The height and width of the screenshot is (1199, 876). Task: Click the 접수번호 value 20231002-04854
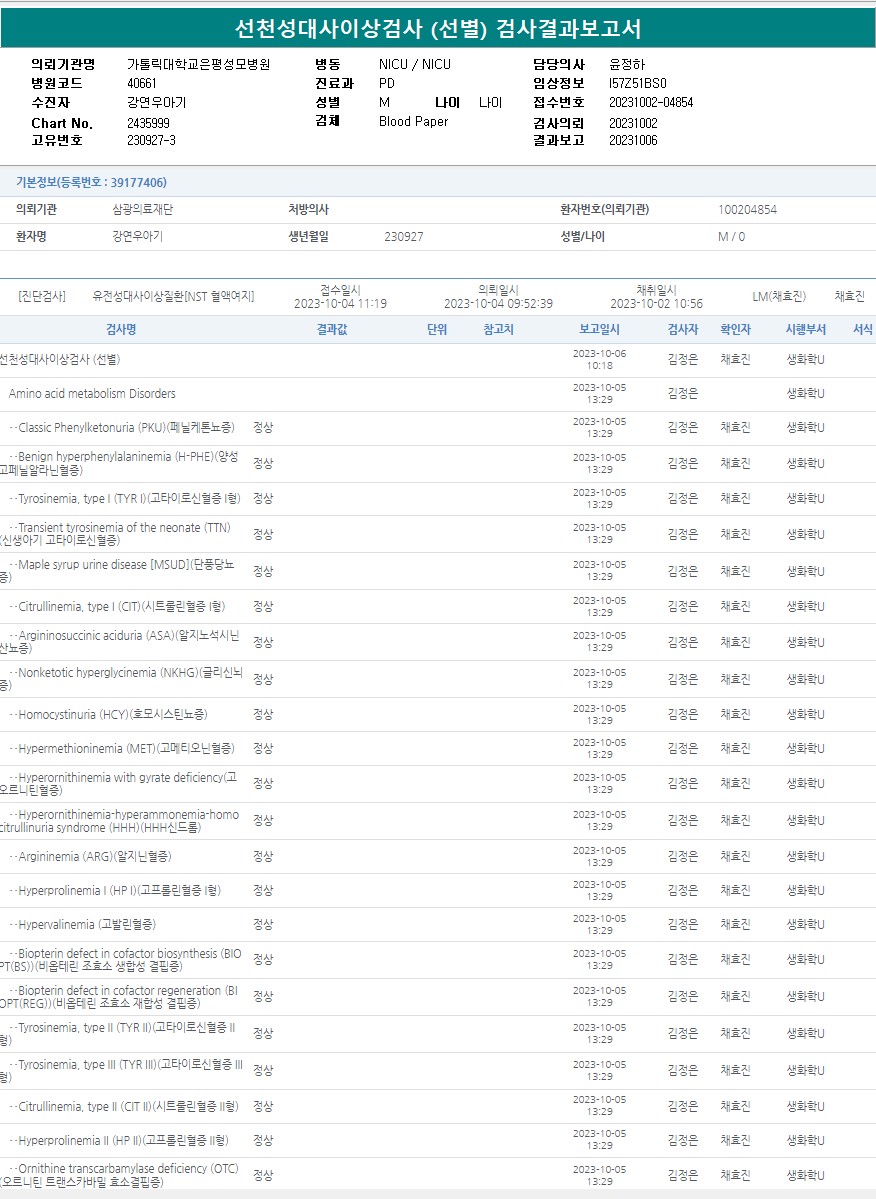(651, 103)
